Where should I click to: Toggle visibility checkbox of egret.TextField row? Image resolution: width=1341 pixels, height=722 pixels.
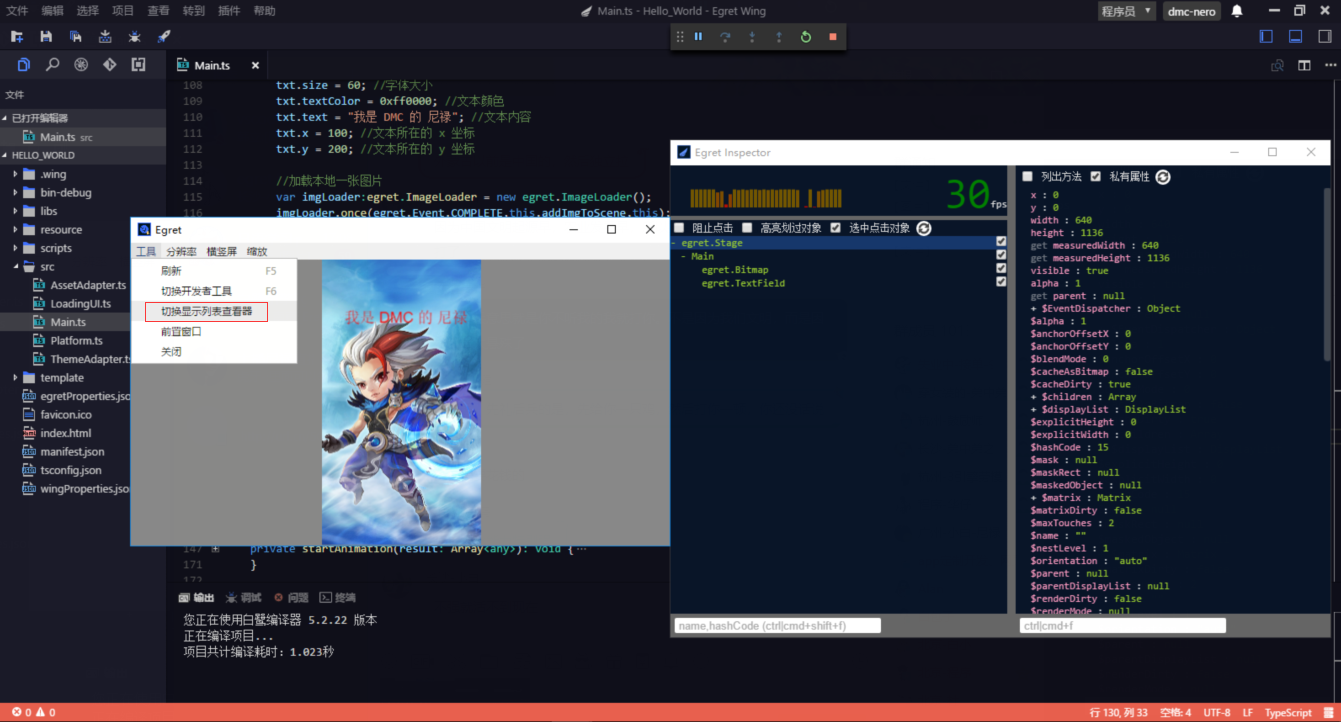[1001, 282]
